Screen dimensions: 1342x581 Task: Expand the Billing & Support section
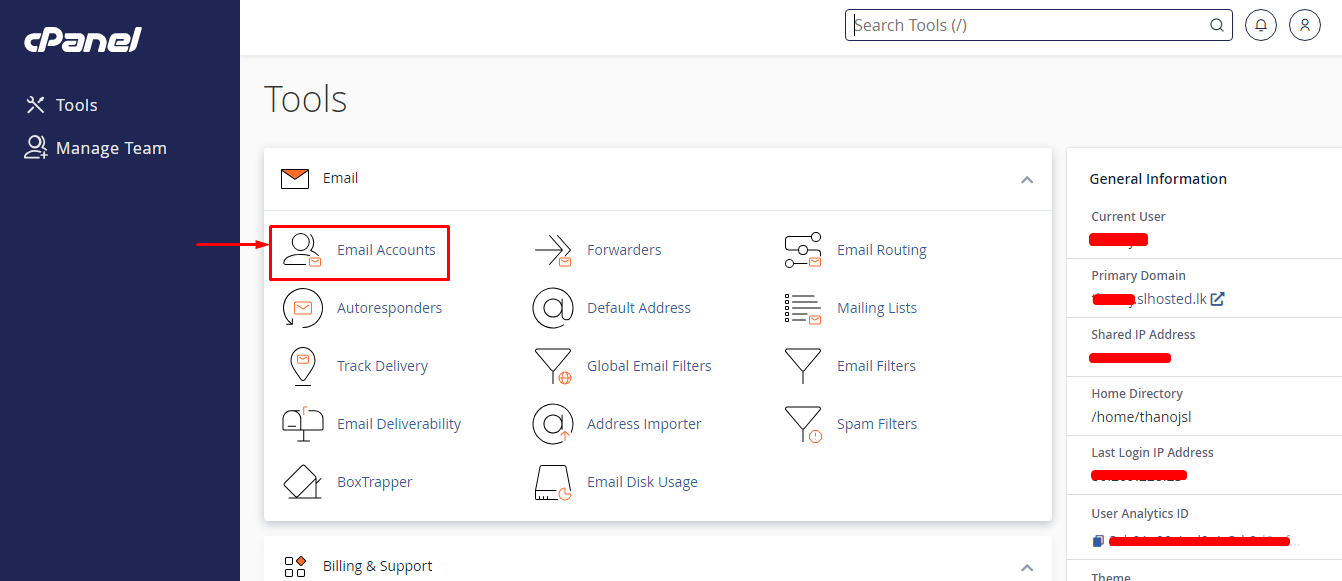coord(1027,567)
